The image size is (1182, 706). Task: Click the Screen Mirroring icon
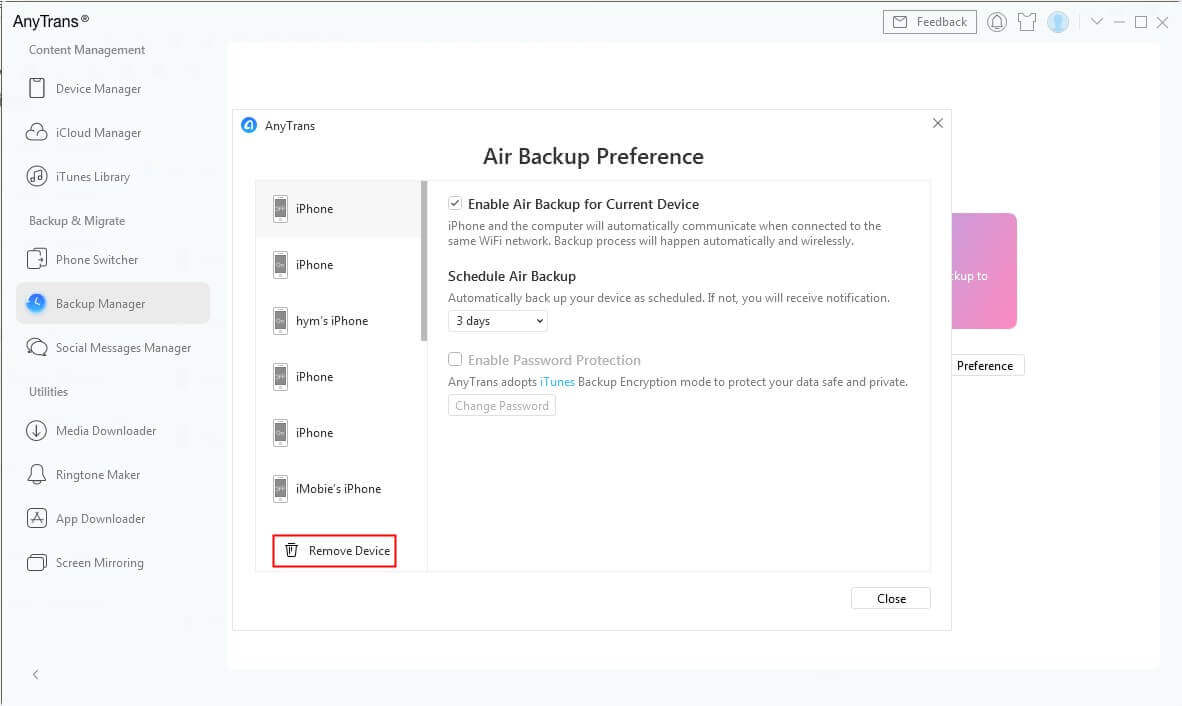coord(37,563)
